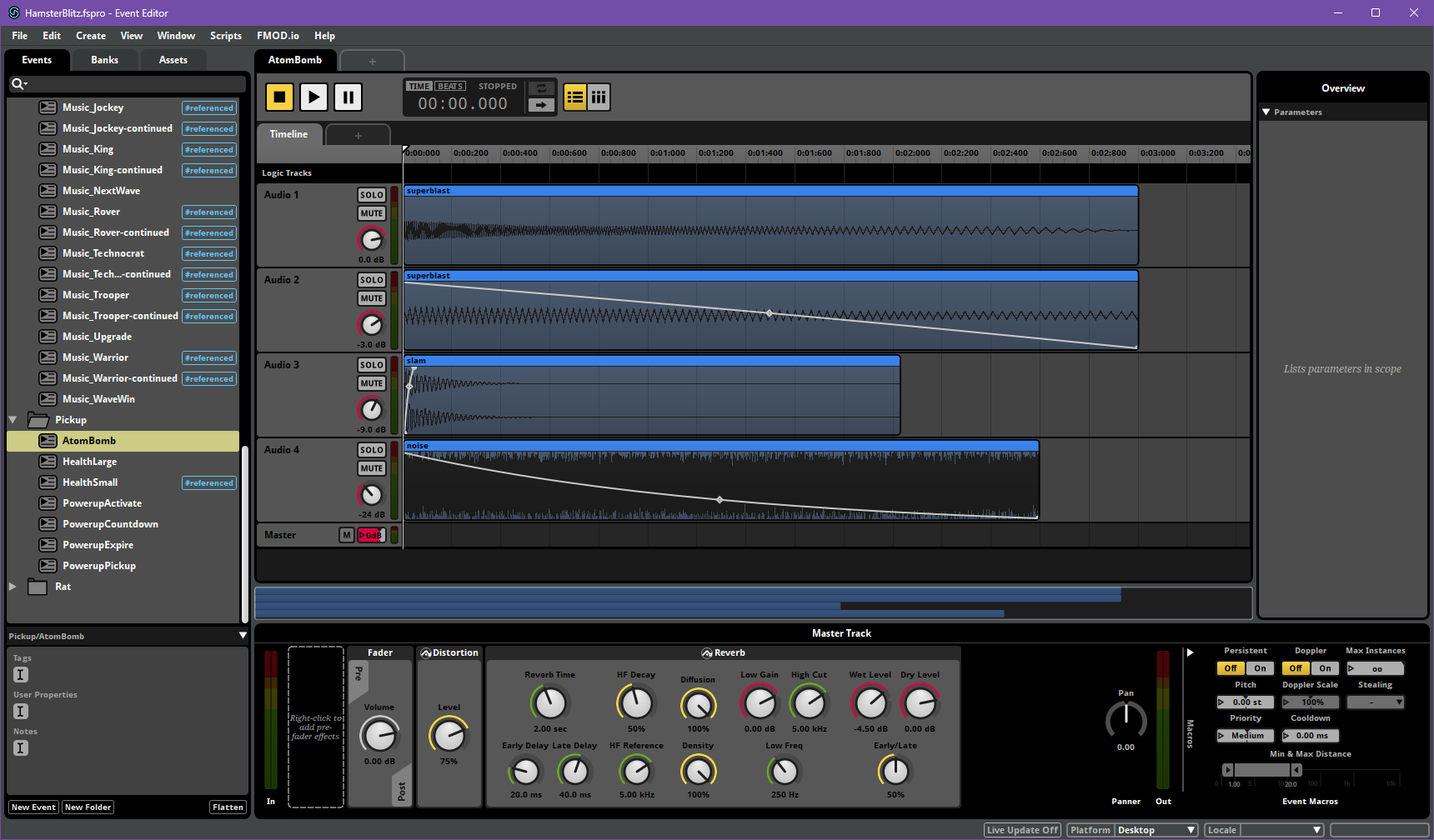Click the Reverb effect bypass icon
This screenshot has width=1434, height=840.
point(707,653)
